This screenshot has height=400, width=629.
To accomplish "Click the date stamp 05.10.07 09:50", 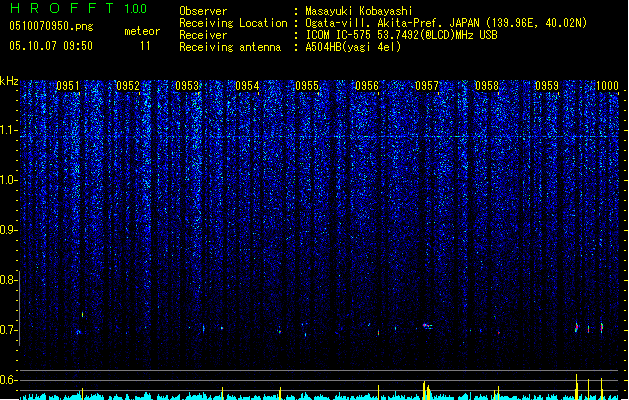I will click(51, 46).
